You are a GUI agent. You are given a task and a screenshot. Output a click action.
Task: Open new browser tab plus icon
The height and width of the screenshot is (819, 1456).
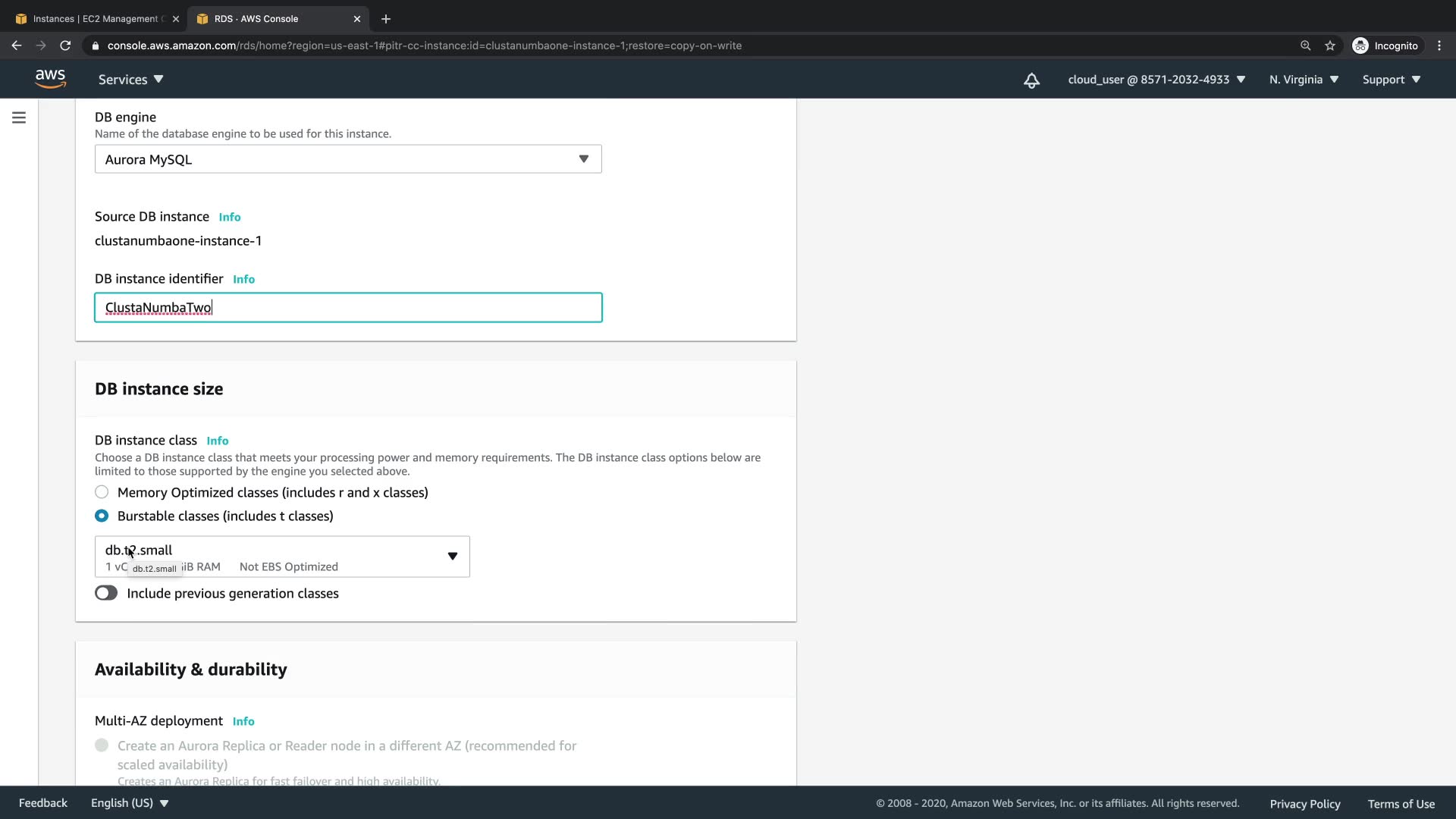(386, 19)
